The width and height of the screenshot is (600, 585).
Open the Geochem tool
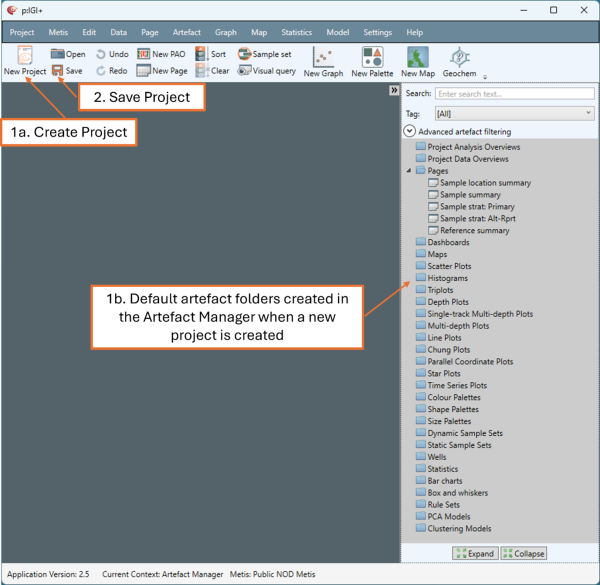point(459,61)
